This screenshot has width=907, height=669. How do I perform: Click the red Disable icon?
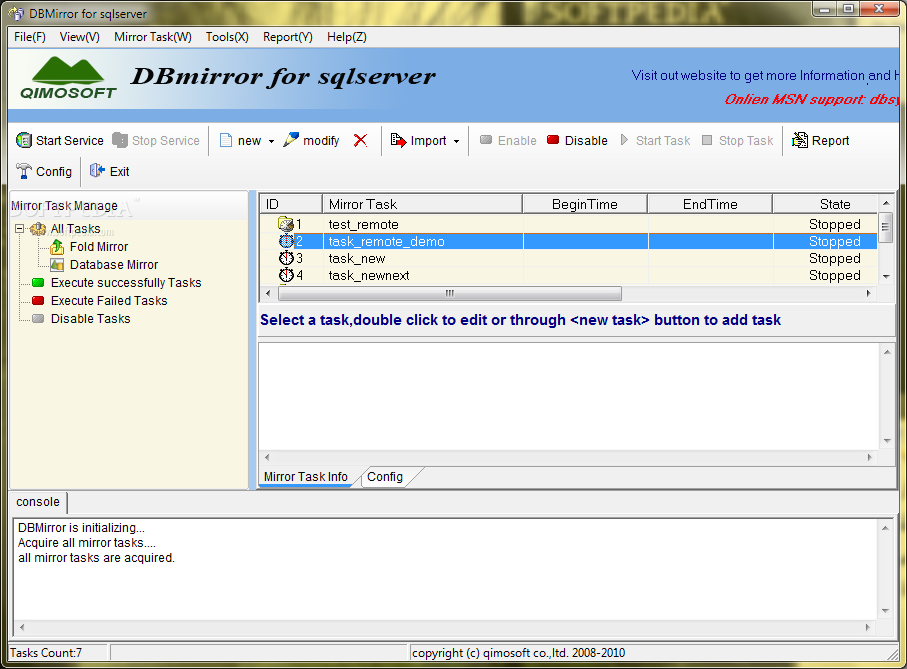[x=553, y=140]
